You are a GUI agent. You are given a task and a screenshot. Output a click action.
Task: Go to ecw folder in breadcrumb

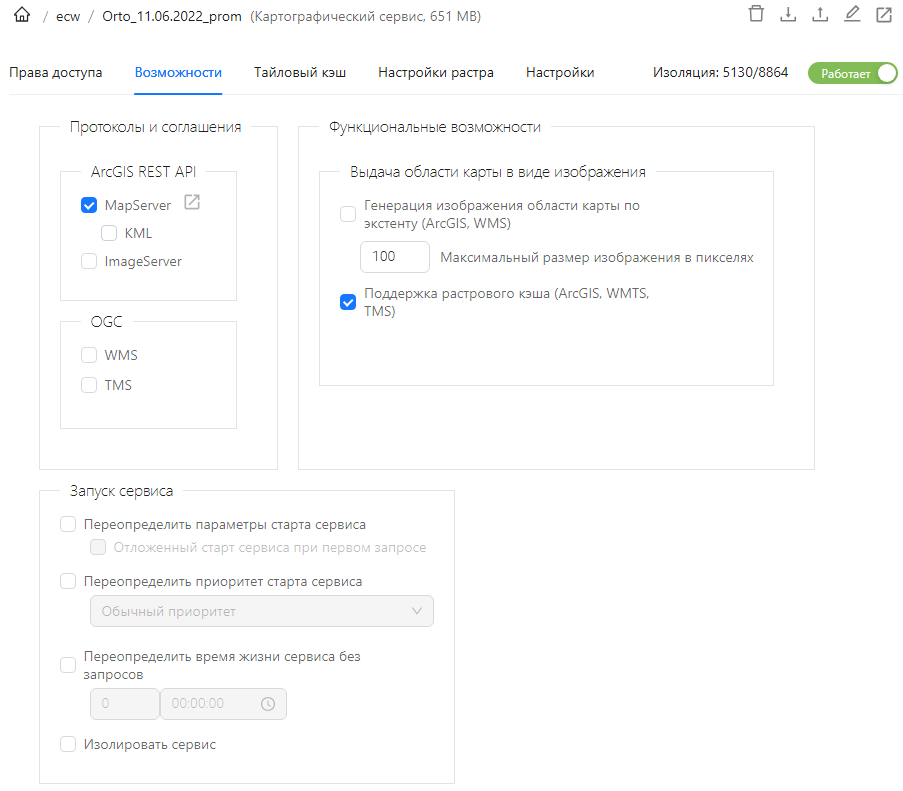(68, 16)
